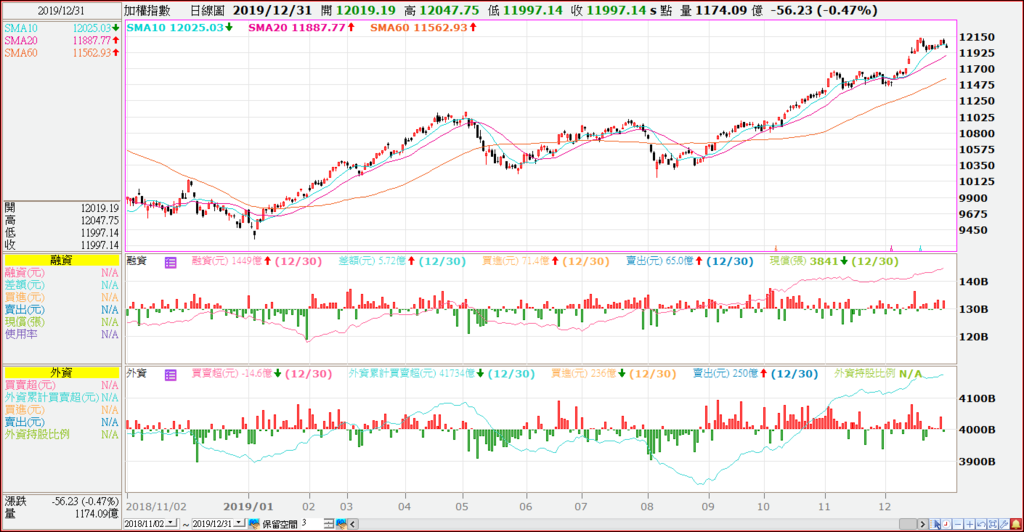The width and height of the screenshot is (1024, 532).
Task: Select 現償(張) row in left panel
Action: pos(61,322)
